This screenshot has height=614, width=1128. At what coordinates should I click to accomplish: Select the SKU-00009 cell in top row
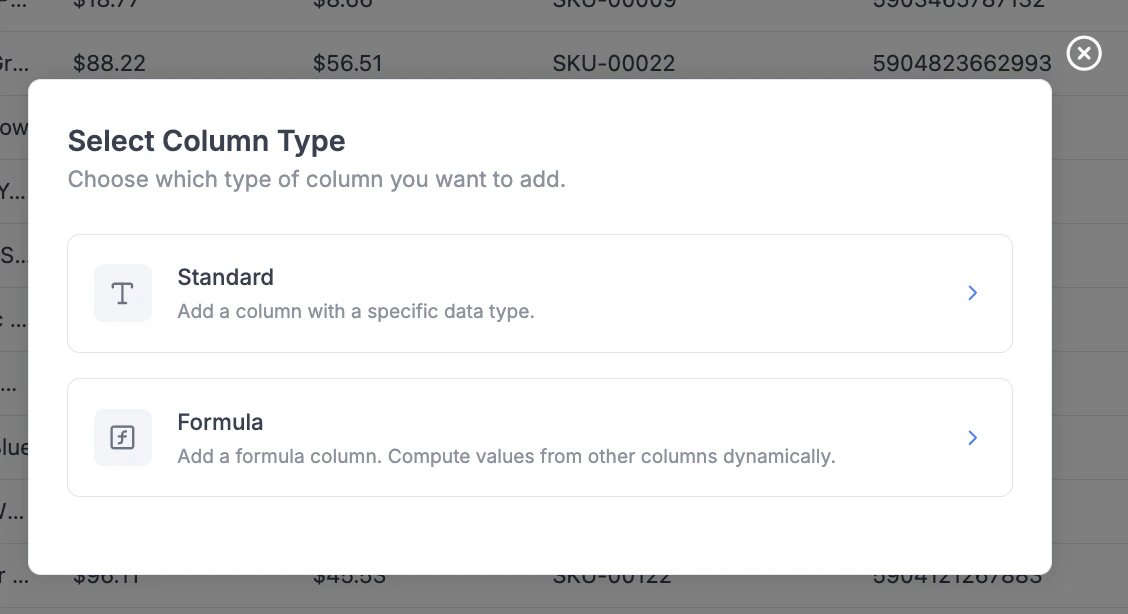pos(613,4)
